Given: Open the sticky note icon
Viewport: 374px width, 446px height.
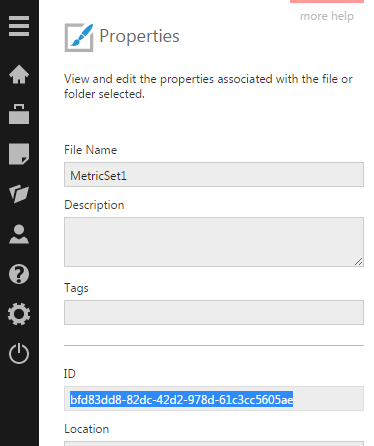Looking at the screenshot, I should [x=19, y=154].
